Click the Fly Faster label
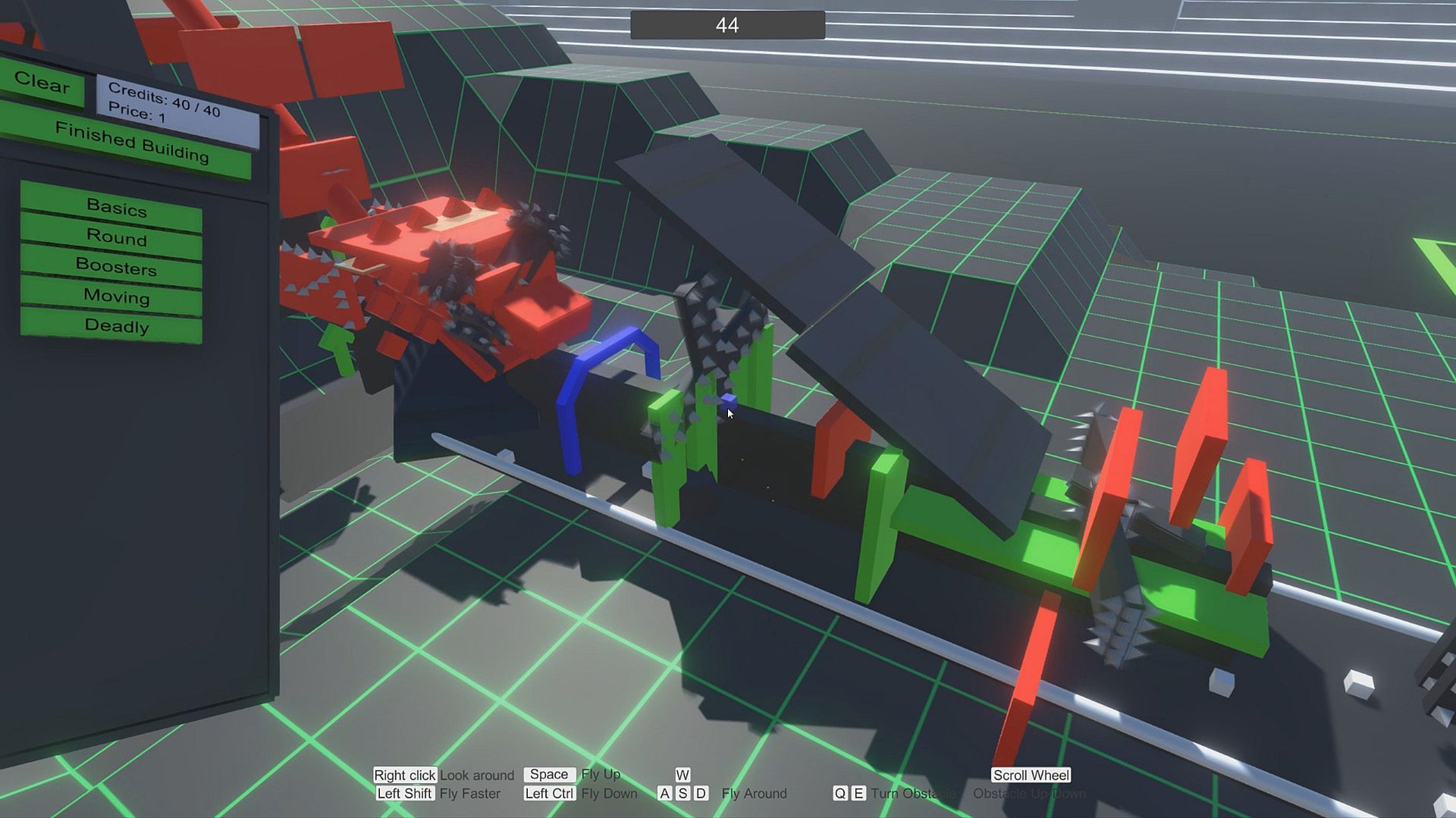Image resolution: width=1456 pixels, height=818 pixels. click(x=470, y=793)
